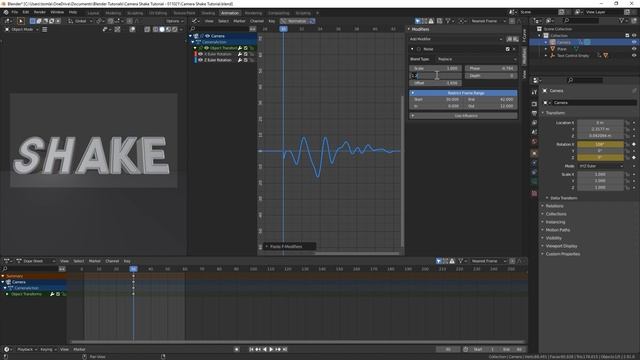Viewport: 640px width, 360px height.
Task: Click the graph editor search magnifier icon
Action: pyautogui.click(x=193, y=29)
